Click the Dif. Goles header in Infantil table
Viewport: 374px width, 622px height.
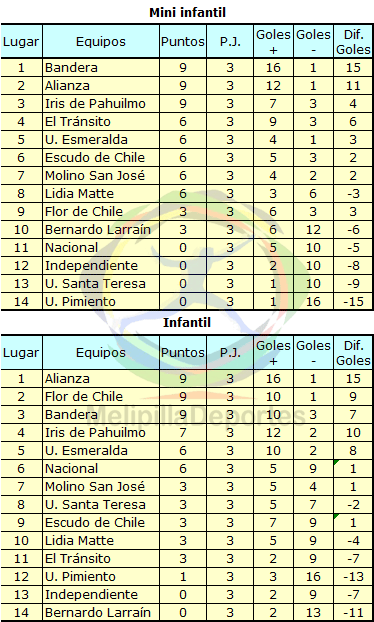click(353, 353)
